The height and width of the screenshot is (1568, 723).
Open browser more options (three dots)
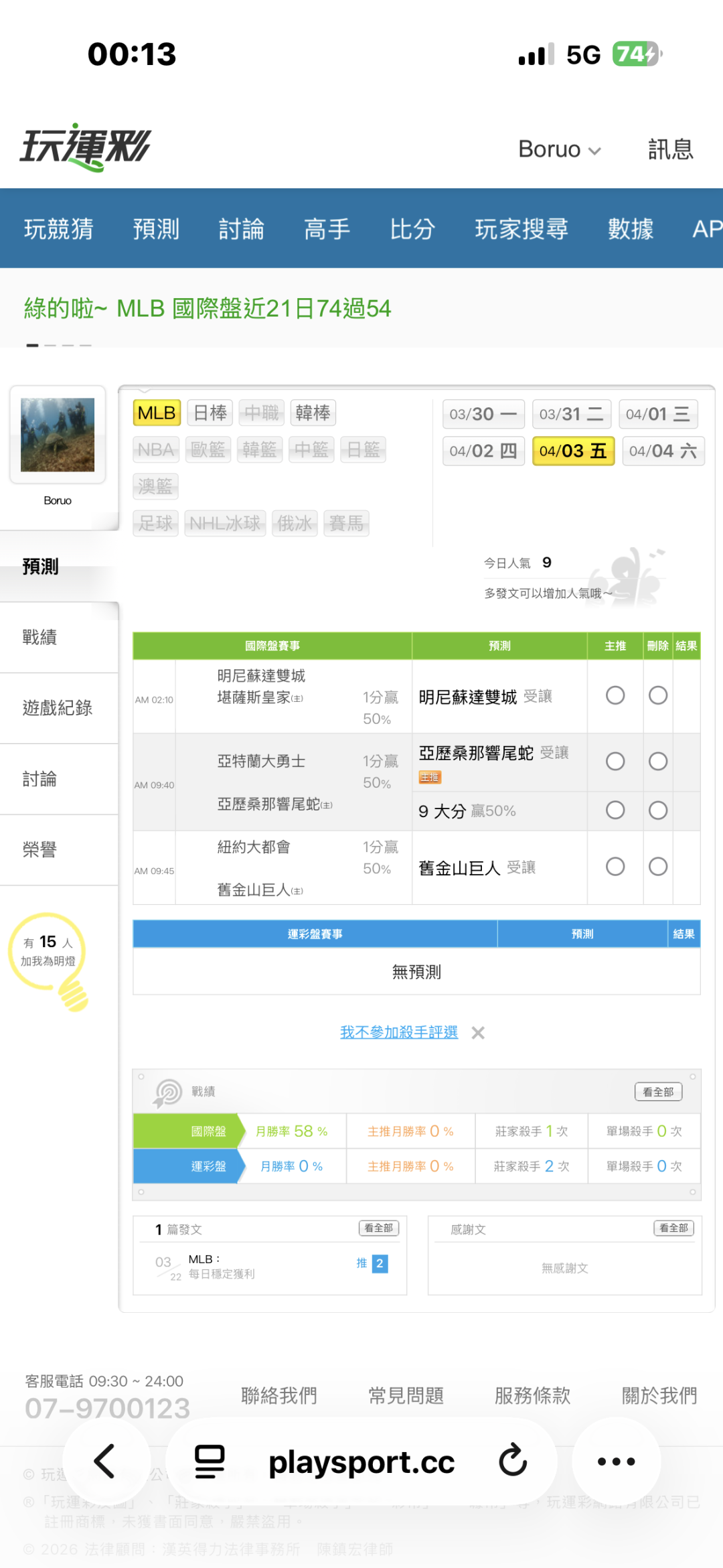pos(616,1462)
